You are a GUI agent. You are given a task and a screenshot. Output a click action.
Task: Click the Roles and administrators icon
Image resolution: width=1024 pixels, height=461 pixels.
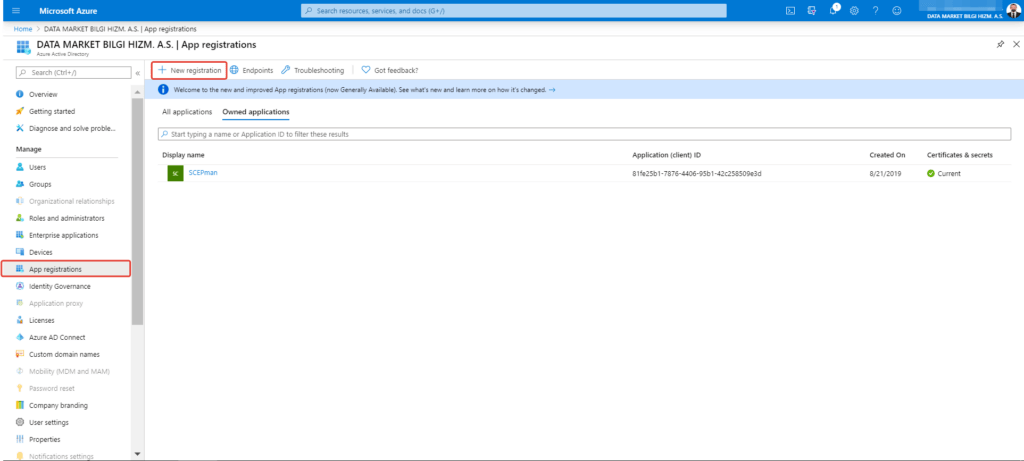pyautogui.click(x=20, y=218)
